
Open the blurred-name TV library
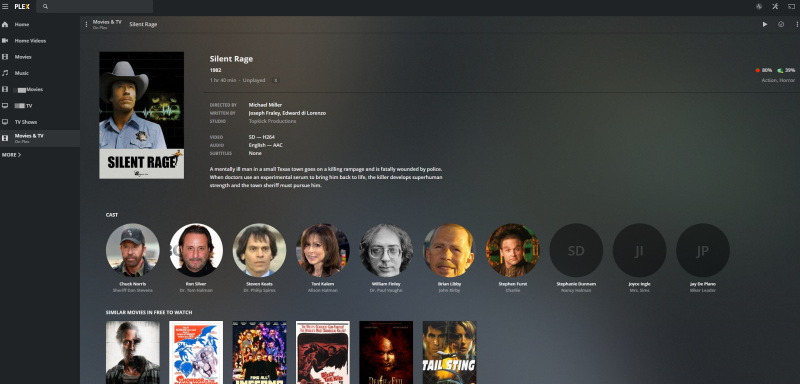point(40,106)
